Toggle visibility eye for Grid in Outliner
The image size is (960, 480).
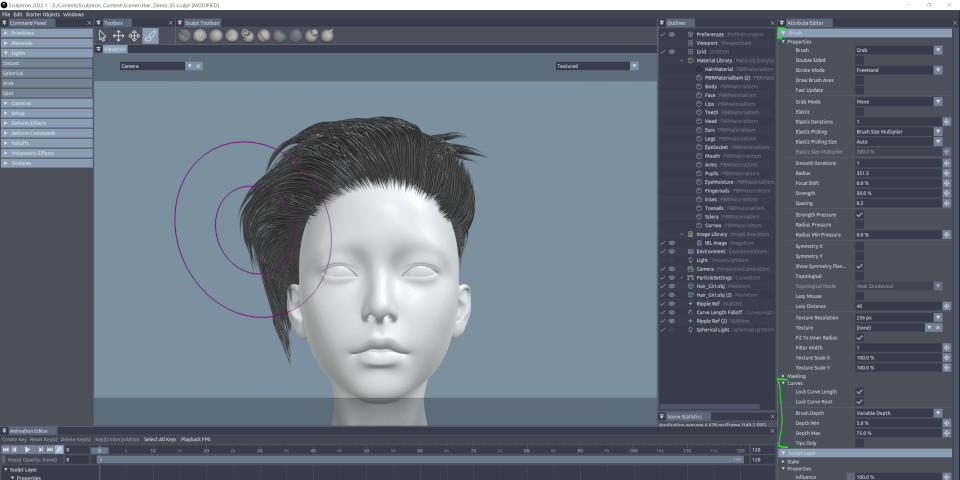coord(671,51)
